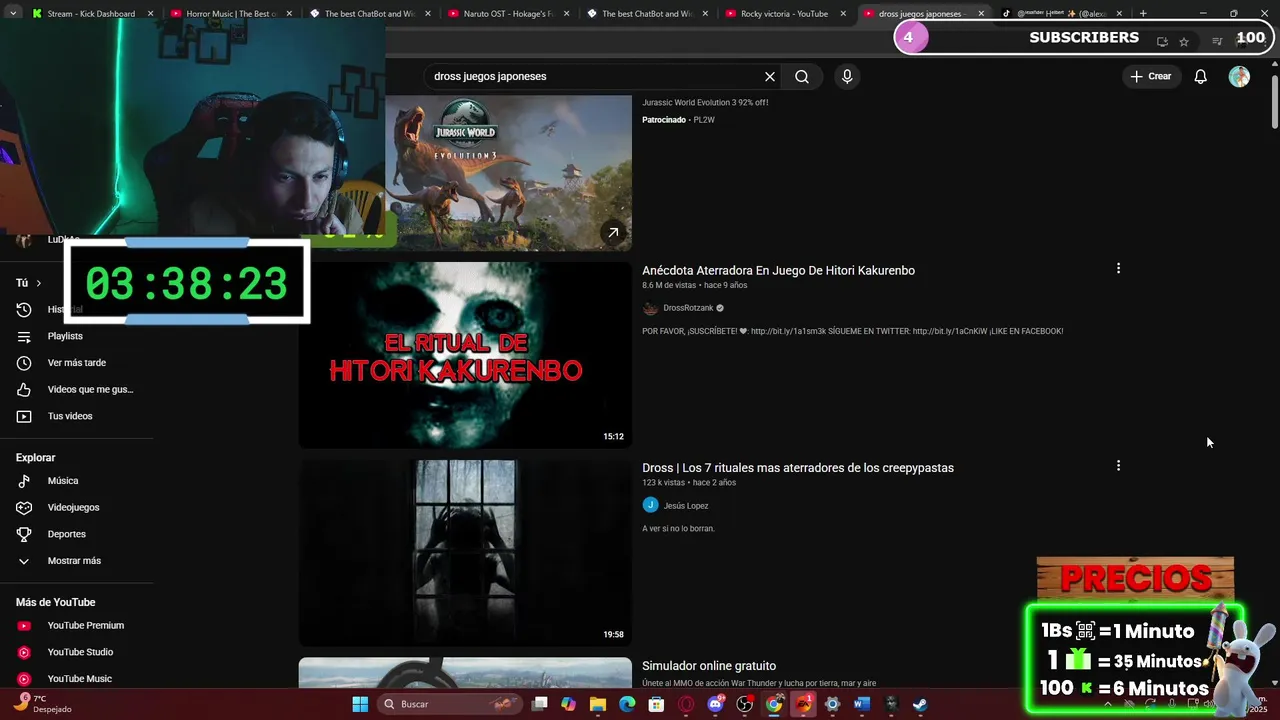Switch to Naruto OST Hokage's tab
The image size is (1280, 720).
click(x=508, y=13)
